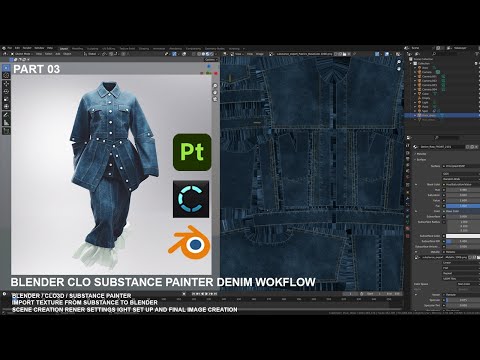Open the Modifiers wrench properties tab

pyautogui.click(x=408, y=198)
